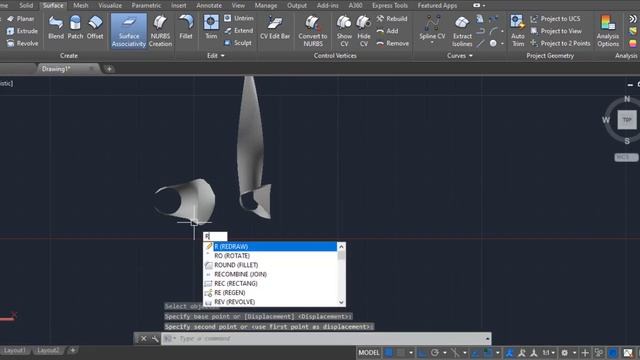Click the Sculpt tool

tap(238, 43)
